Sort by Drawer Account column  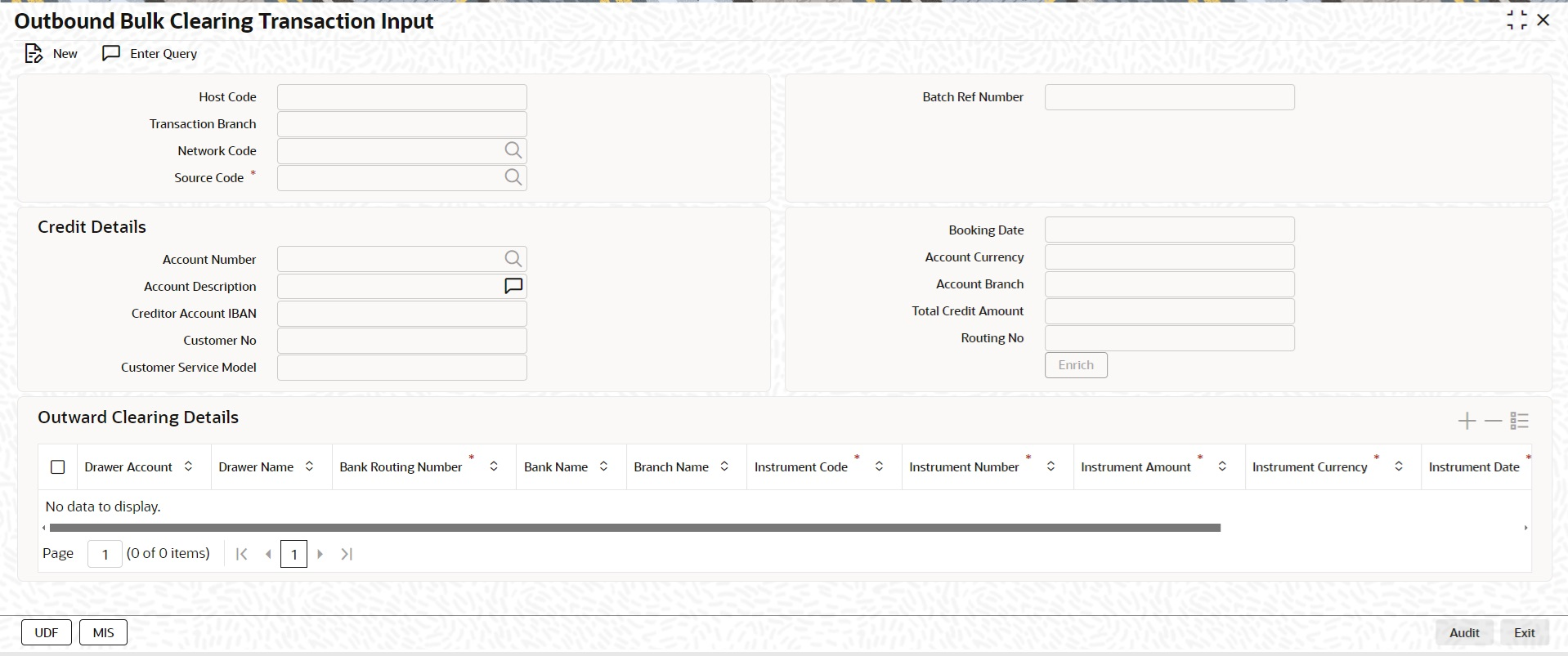point(188,466)
